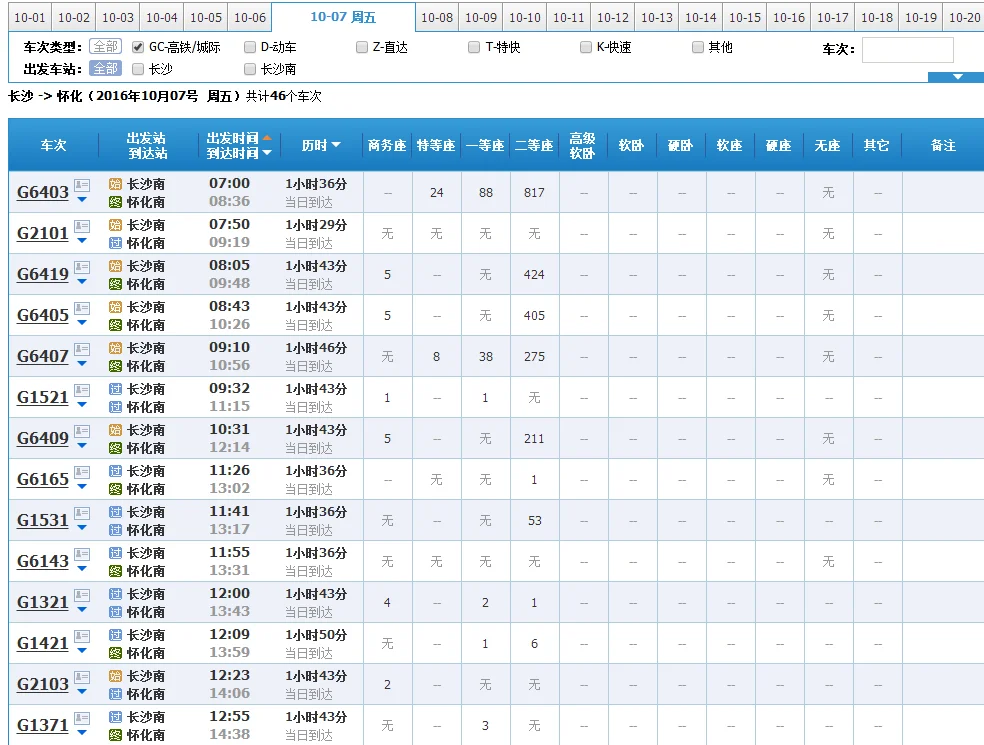
Task: Click the passenger info icon next to G2101
Action: [81, 225]
